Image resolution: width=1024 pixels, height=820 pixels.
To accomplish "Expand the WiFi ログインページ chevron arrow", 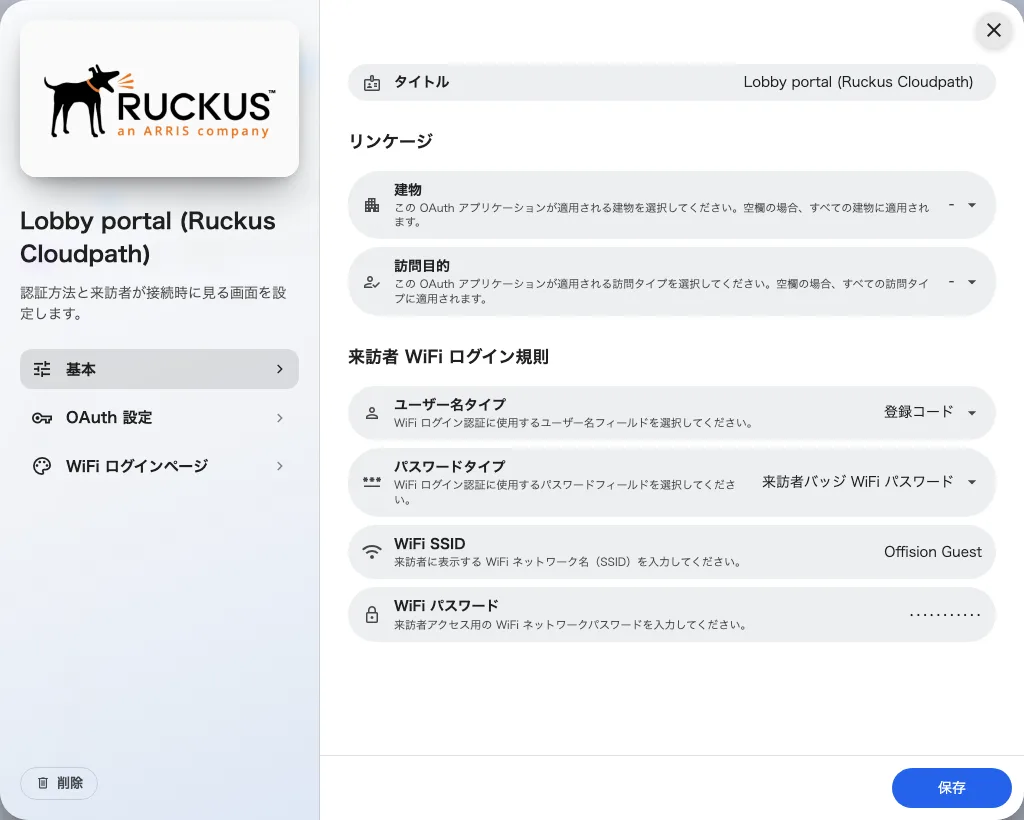I will 280,466.
